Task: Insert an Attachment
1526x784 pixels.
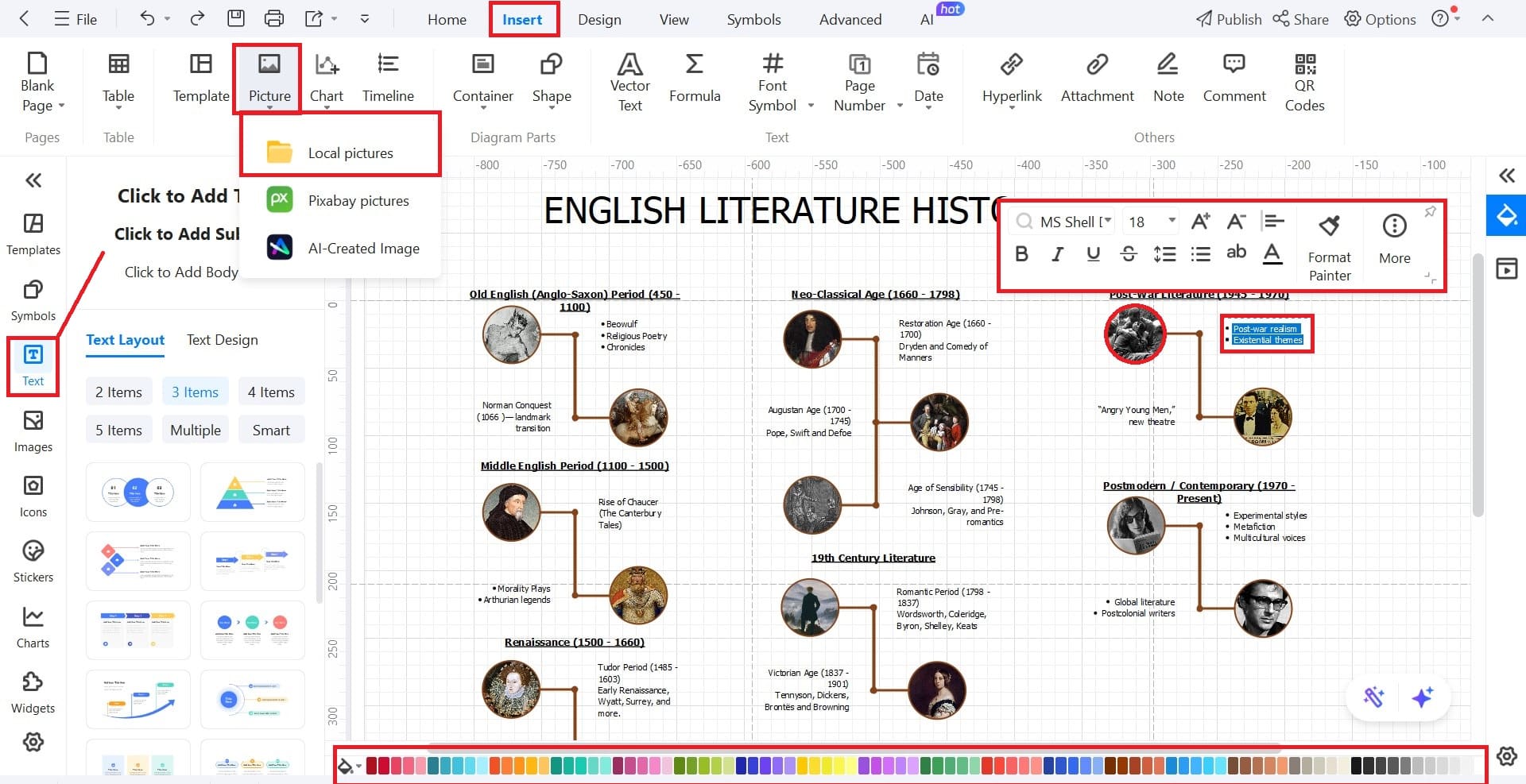Action: (x=1097, y=79)
